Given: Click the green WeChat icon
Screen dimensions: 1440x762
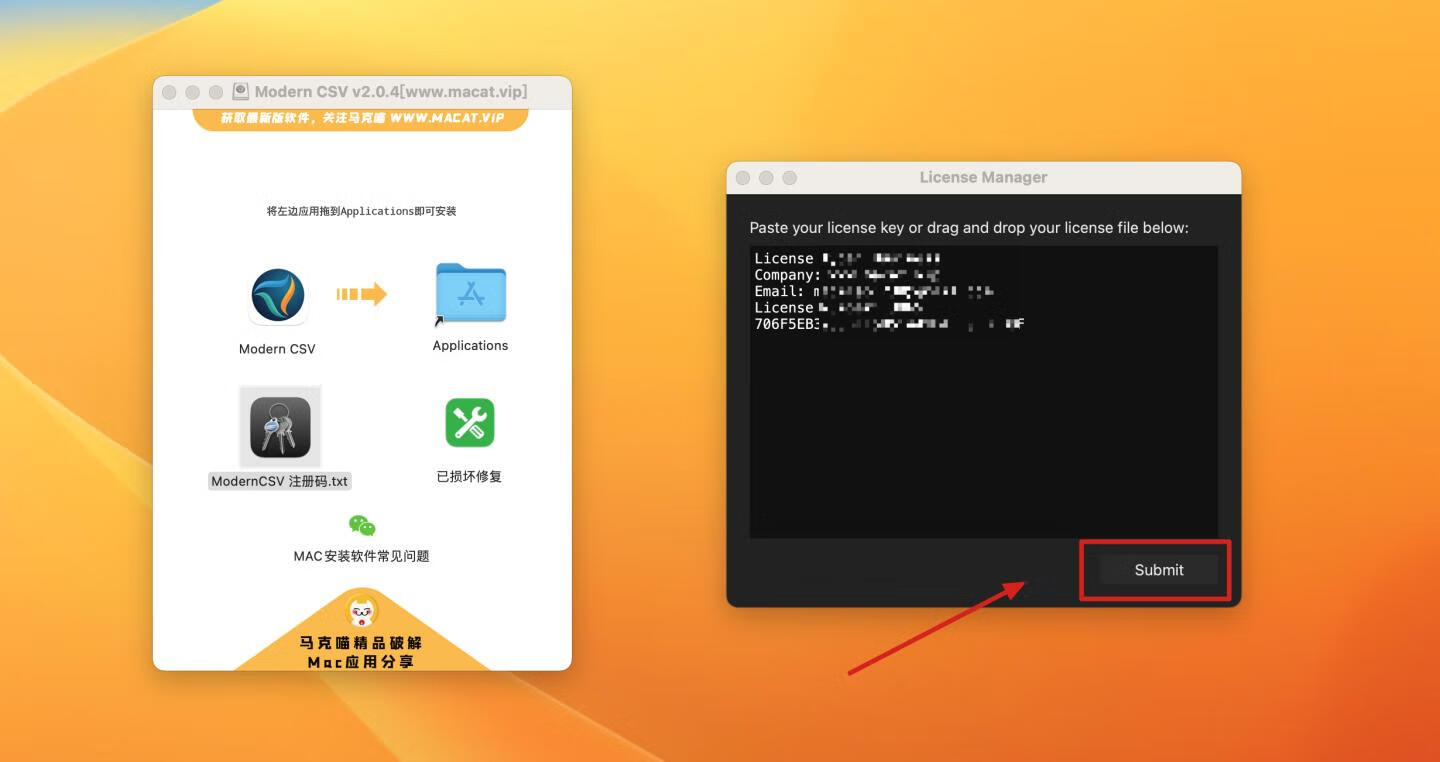Looking at the screenshot, I should pyautogui.click(x=362, y=525).
